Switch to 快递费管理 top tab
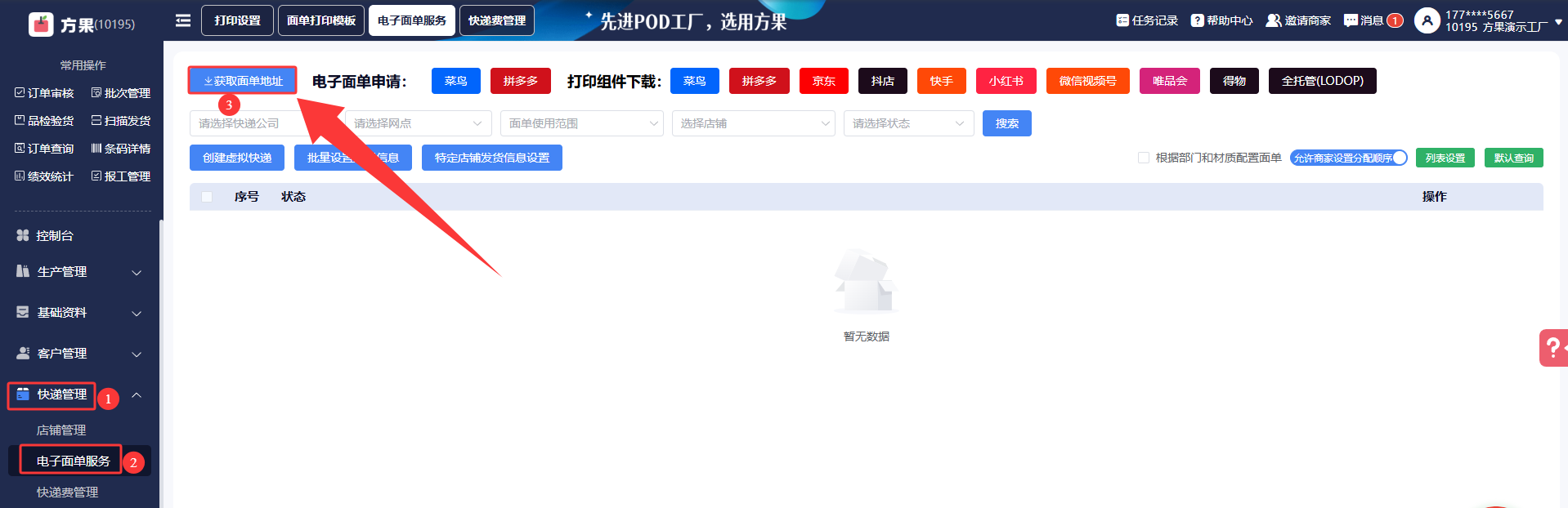This screenshot has height=508, width=1568. click(x=497, y=20)
